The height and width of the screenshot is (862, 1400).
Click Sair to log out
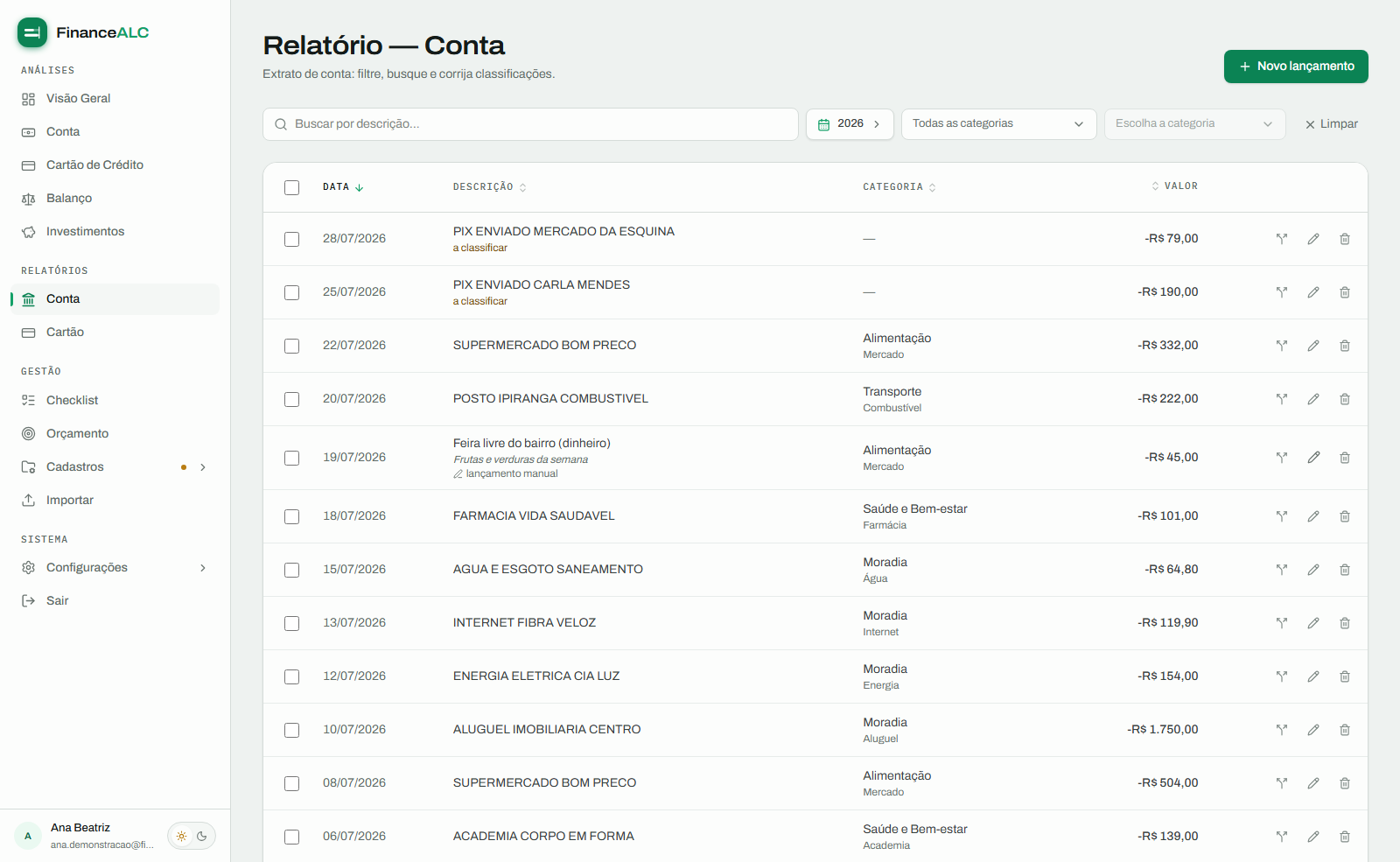tap(115, 601)
